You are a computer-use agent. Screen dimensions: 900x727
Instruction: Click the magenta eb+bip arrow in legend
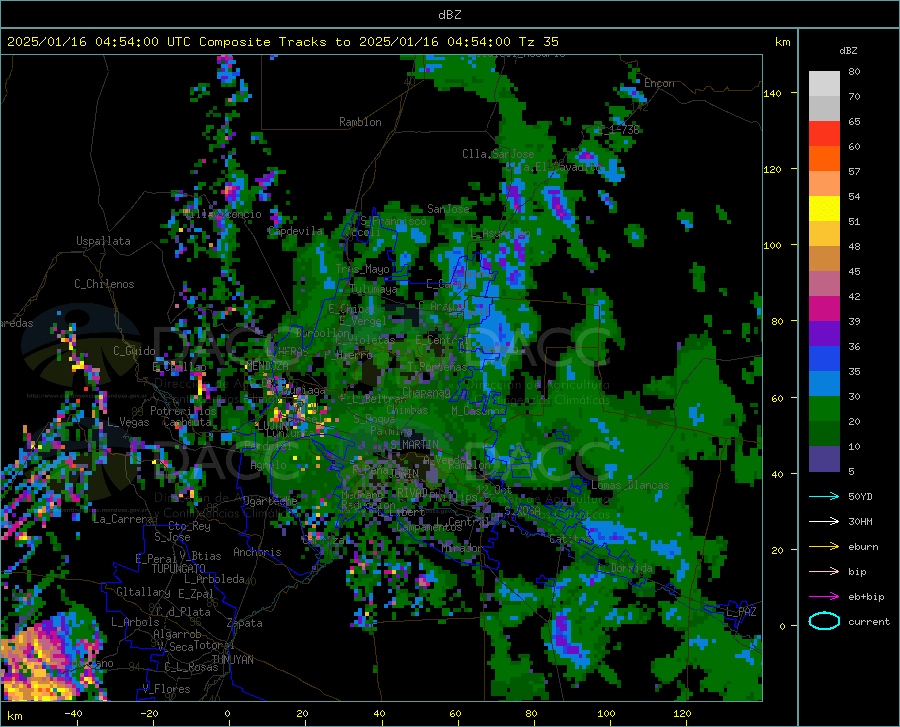(x=824, y=597)
